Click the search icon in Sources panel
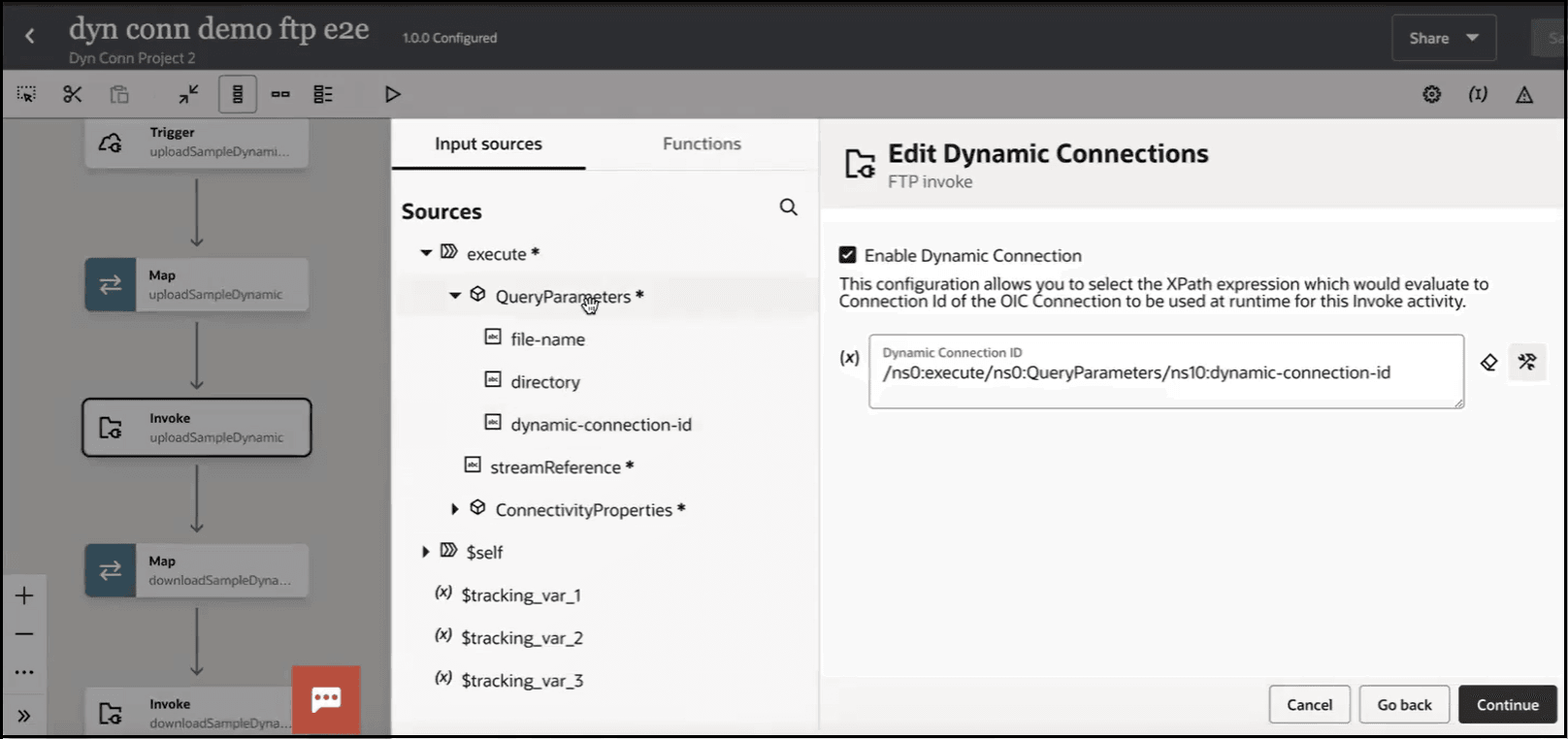Image resolution: width=1568 pixels, height=739 pixels. [789, 208]
